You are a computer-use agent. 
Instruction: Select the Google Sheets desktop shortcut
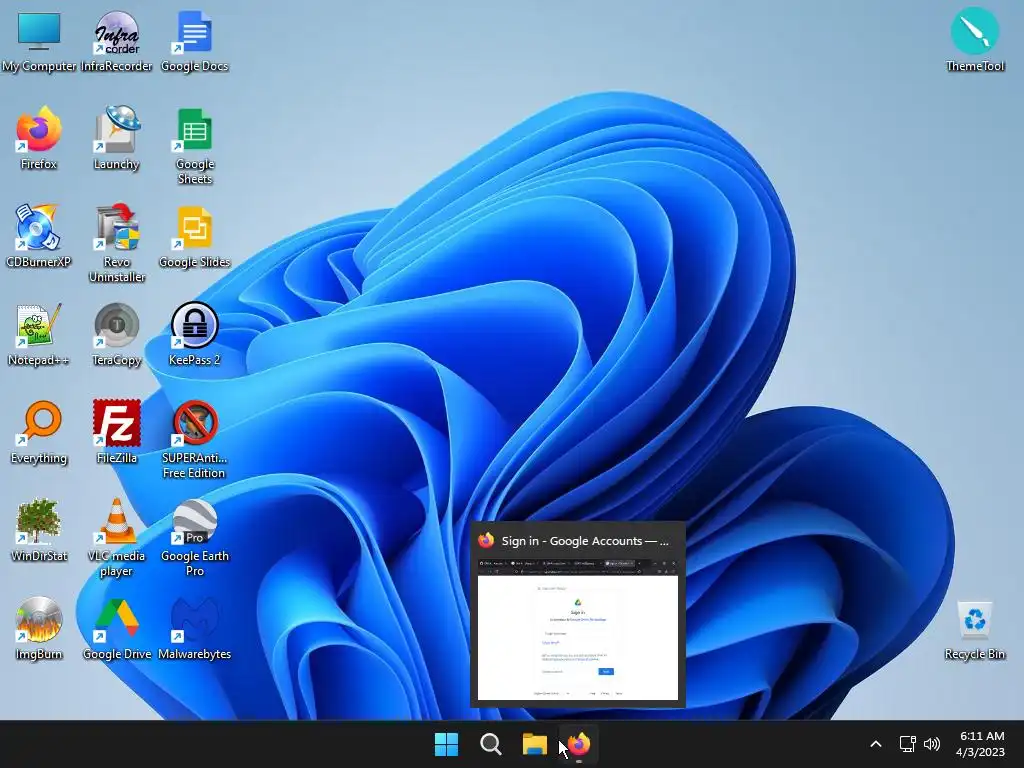coord(194,146)
